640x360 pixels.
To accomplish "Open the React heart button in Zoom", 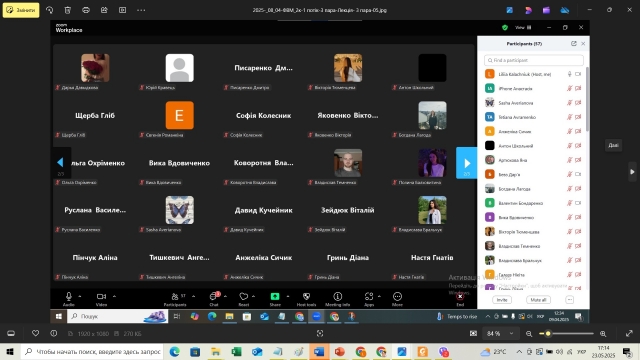I will pyautogui.click(x=244, y=299).
